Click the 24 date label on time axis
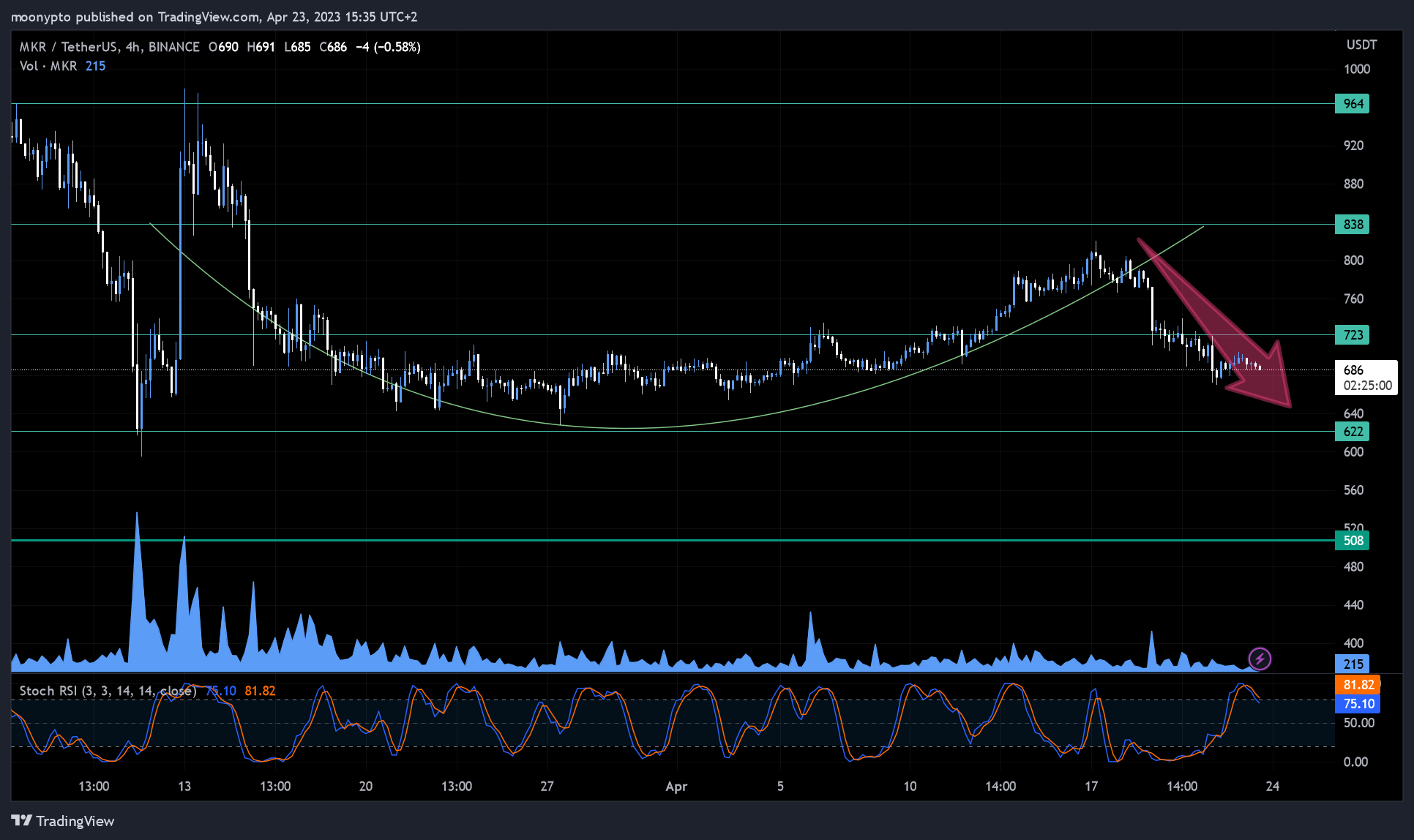1414x840 pixels. tap(1273, 786)
